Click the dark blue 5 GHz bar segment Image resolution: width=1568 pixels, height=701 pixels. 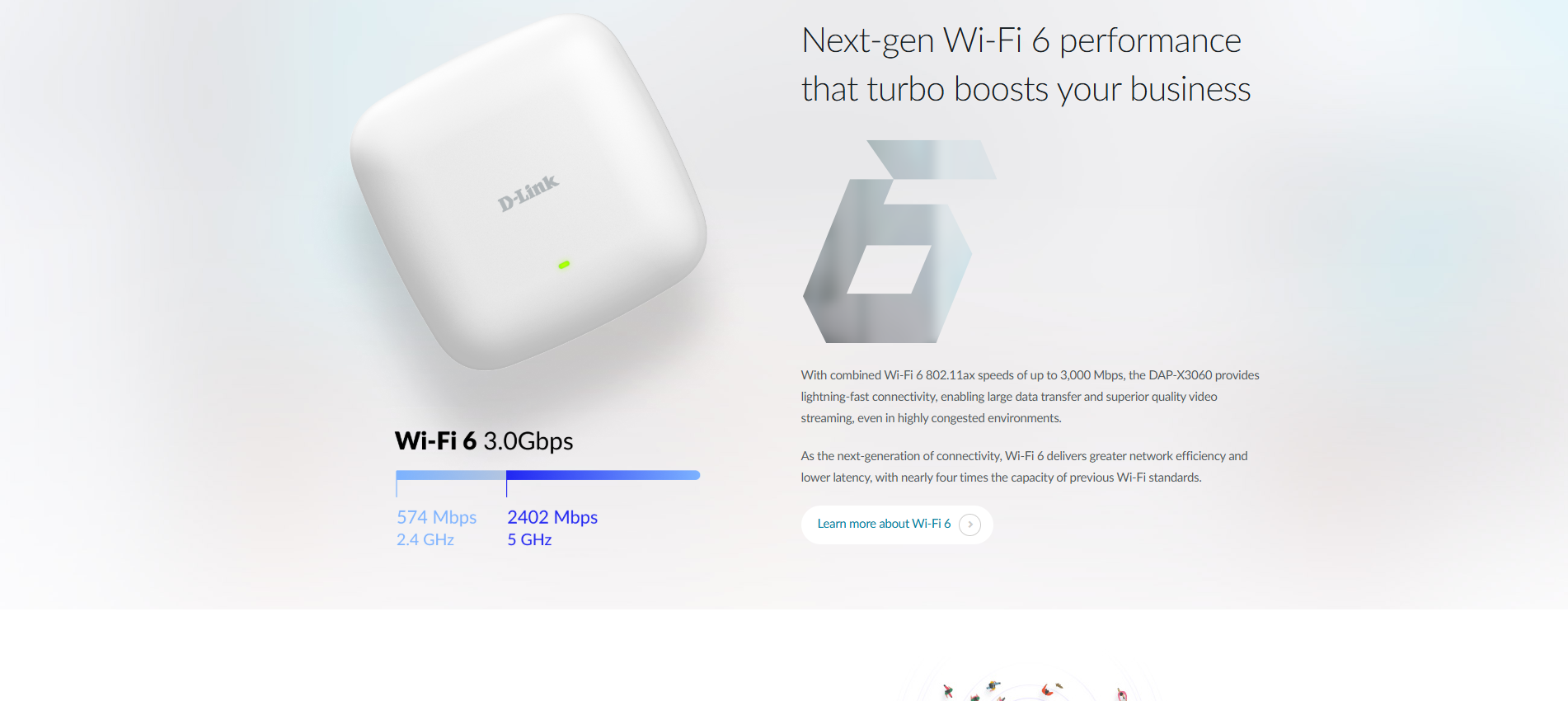[x=603, y=475]
